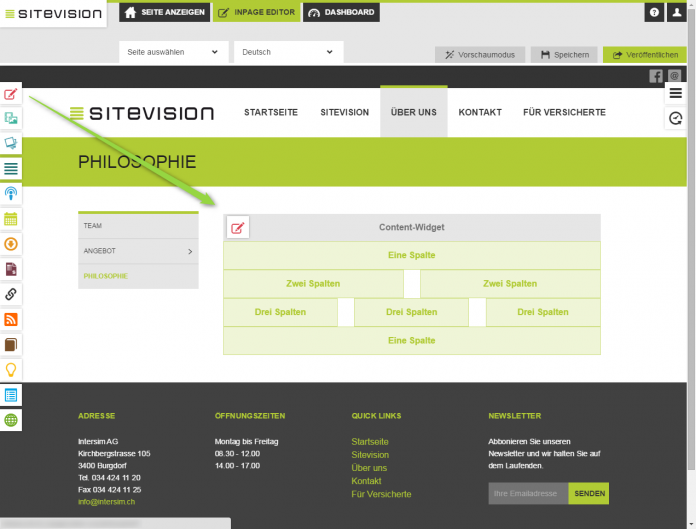Select the podcast broadcast widget icon
Viewport: 696px width, 529px height.
(11, 193)
